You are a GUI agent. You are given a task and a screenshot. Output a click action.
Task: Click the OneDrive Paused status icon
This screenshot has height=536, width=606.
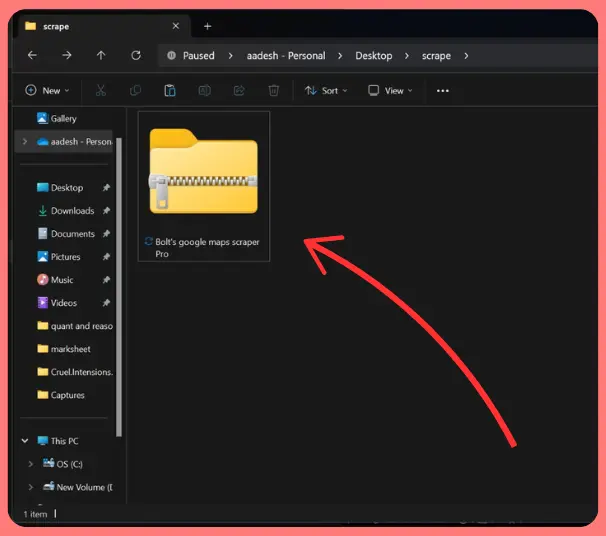[x=171, y=55]
